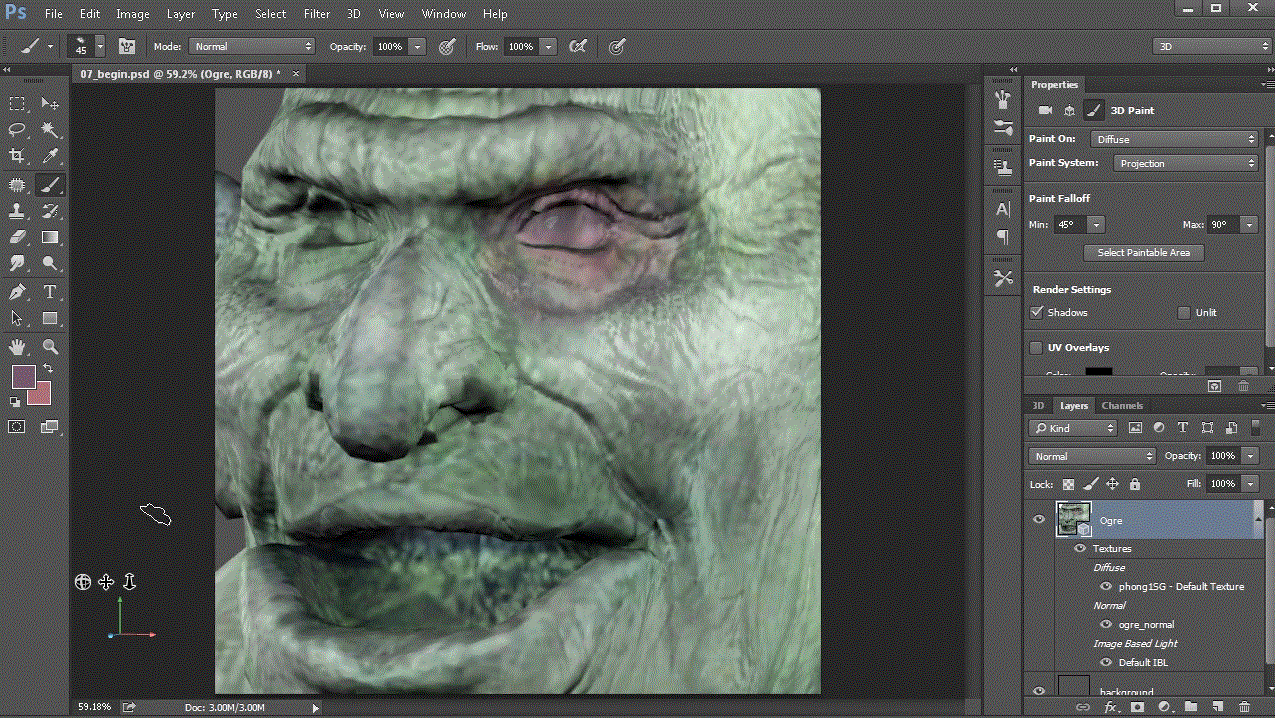This screenshot has width=1275, height=718.
Task: Select the Move tool
Action: (50, 103)
